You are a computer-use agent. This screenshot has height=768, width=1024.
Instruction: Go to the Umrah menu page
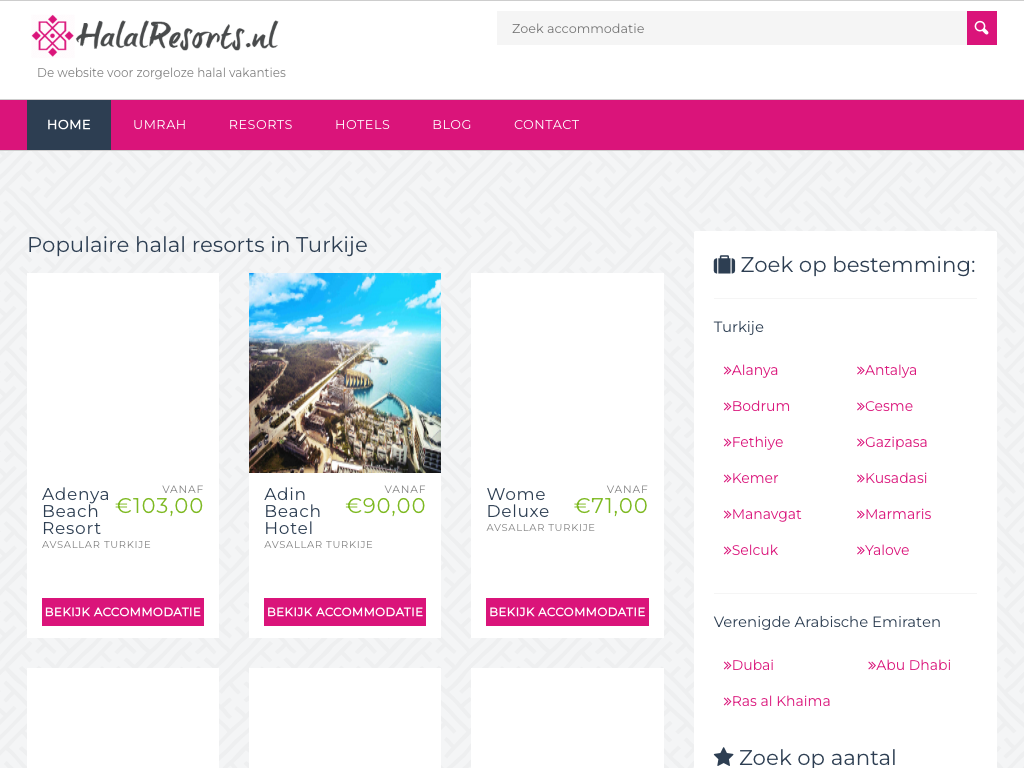coord(160,125)
